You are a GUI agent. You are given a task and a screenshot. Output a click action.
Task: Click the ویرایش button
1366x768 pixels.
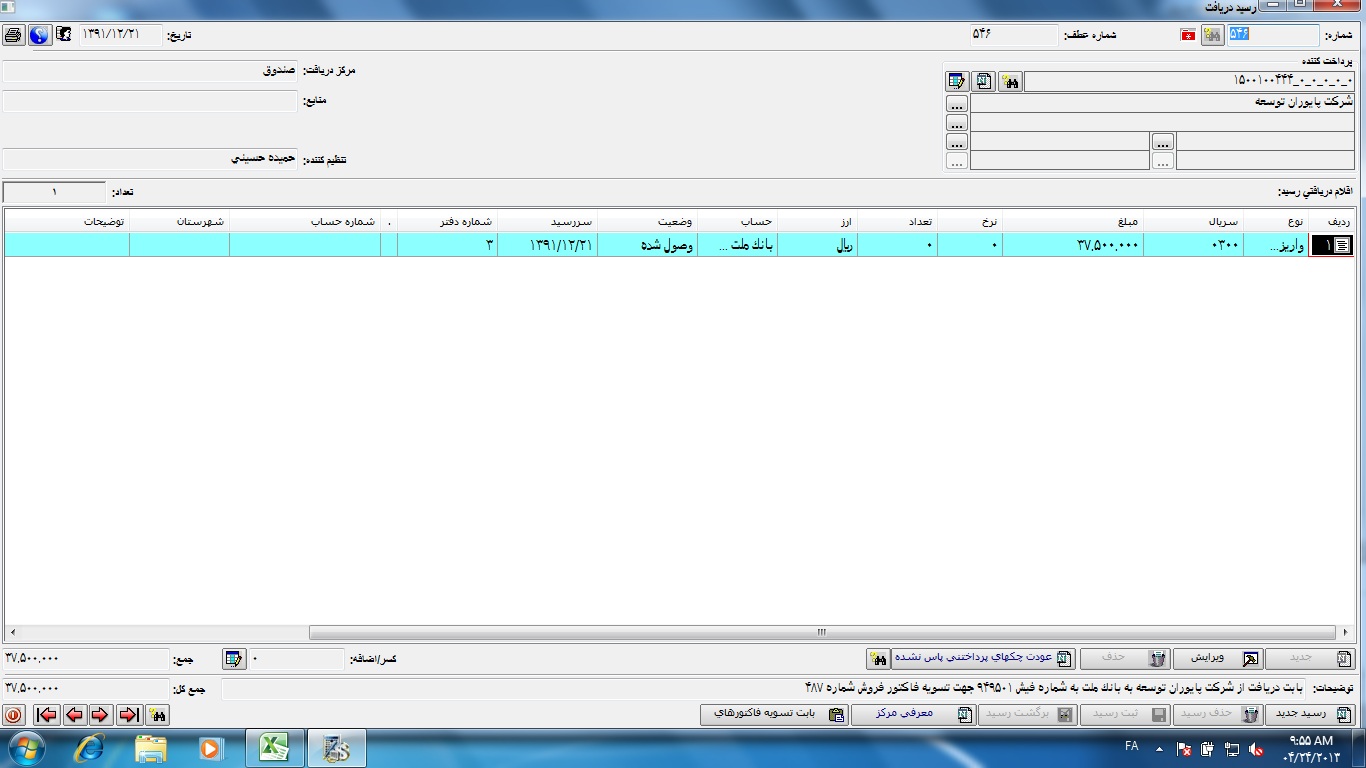click(1217, 659)
